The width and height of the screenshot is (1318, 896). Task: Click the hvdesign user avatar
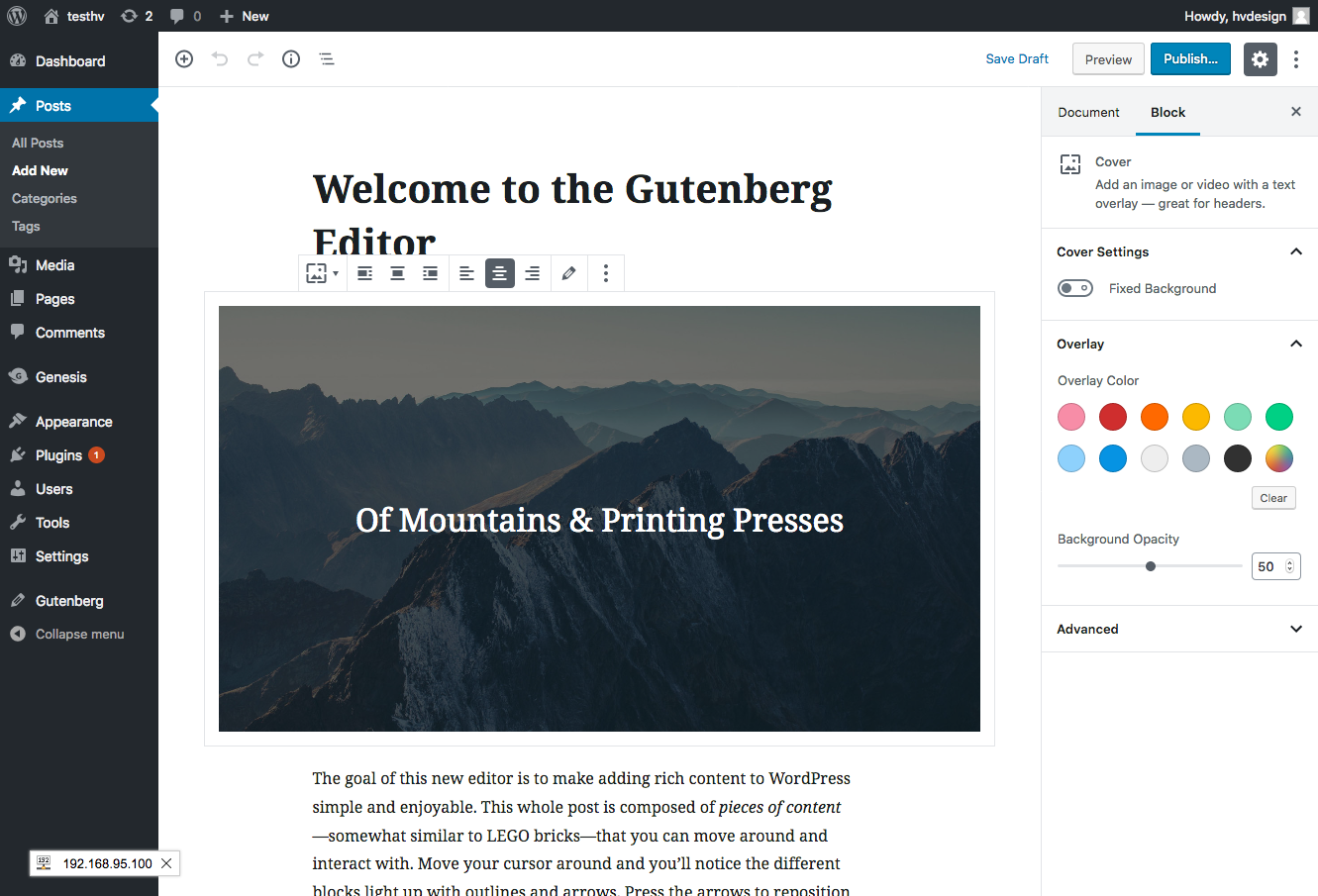tap(1301, 16)
